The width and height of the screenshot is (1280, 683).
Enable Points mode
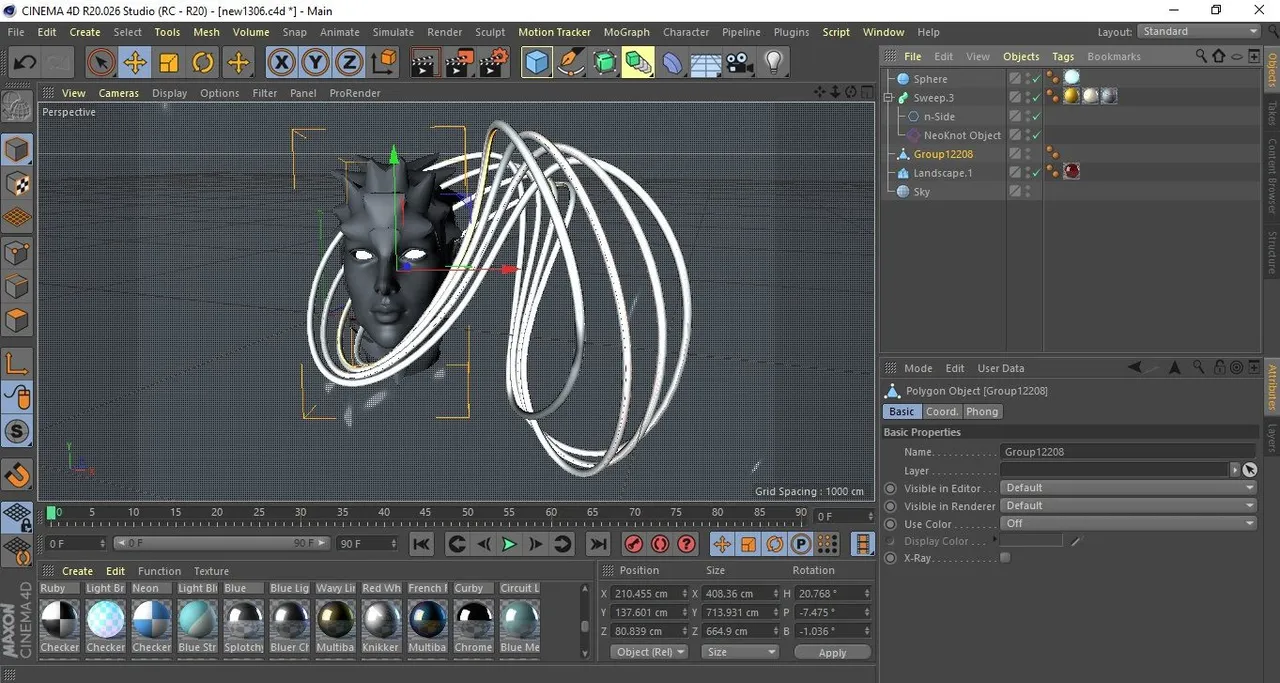point(17,253)
